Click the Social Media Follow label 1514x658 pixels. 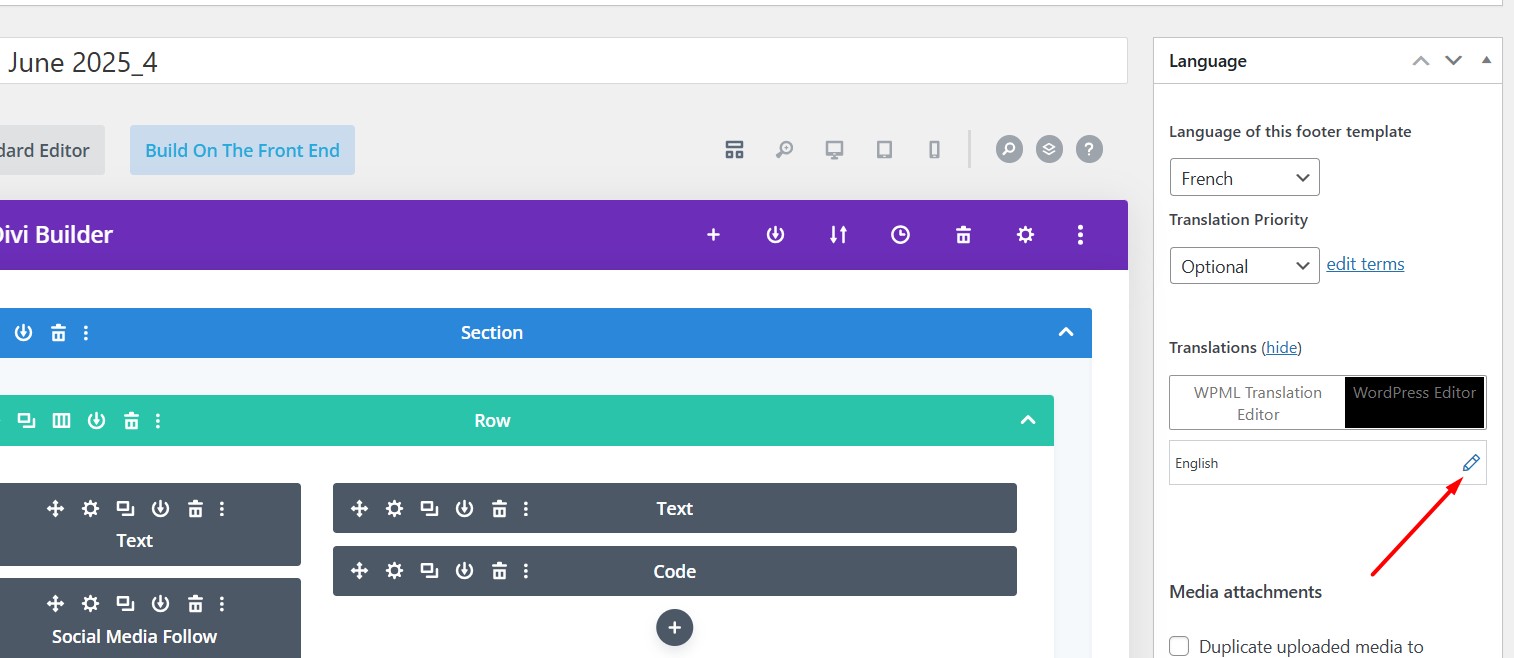[x=135, y=636]
